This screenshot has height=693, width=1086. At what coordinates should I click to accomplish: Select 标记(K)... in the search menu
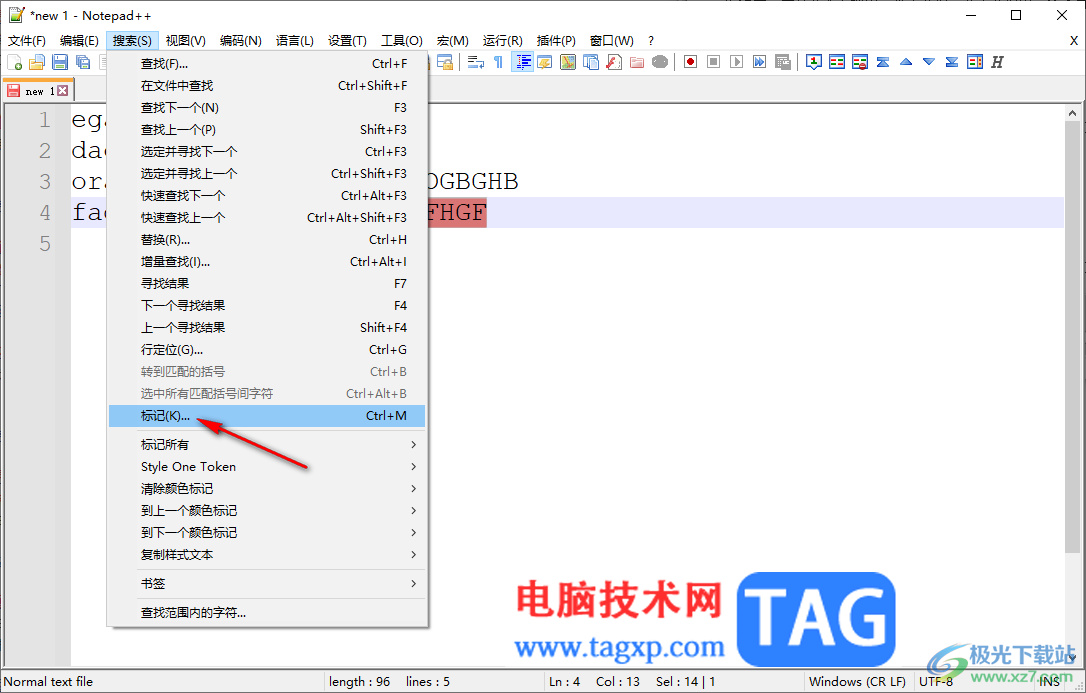267,415
